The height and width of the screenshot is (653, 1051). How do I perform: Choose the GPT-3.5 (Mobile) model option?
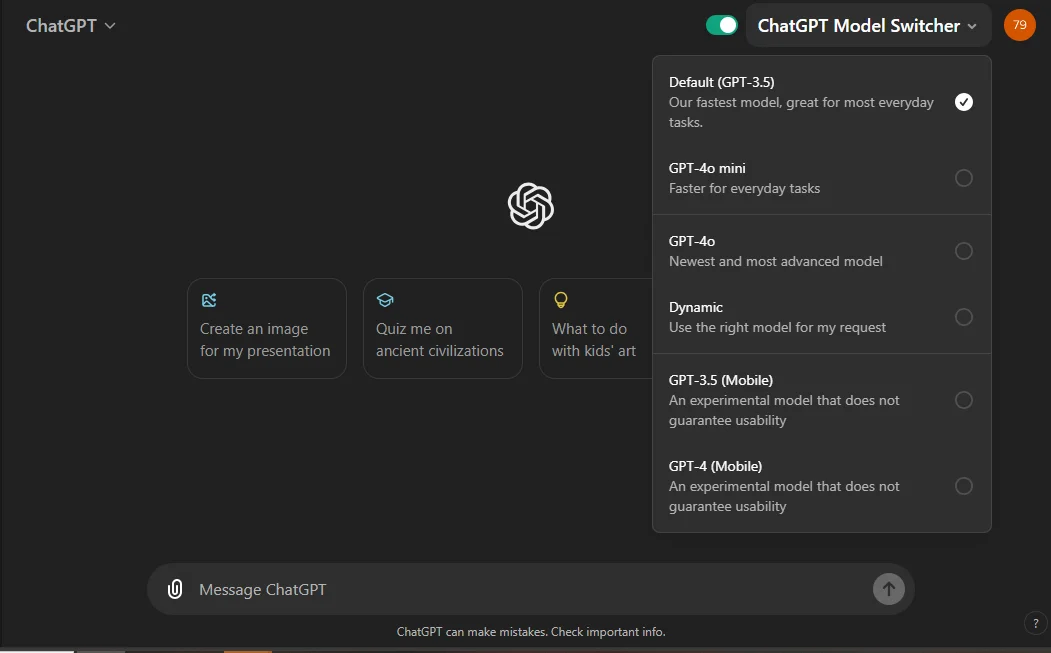click(x=822, y=400)
